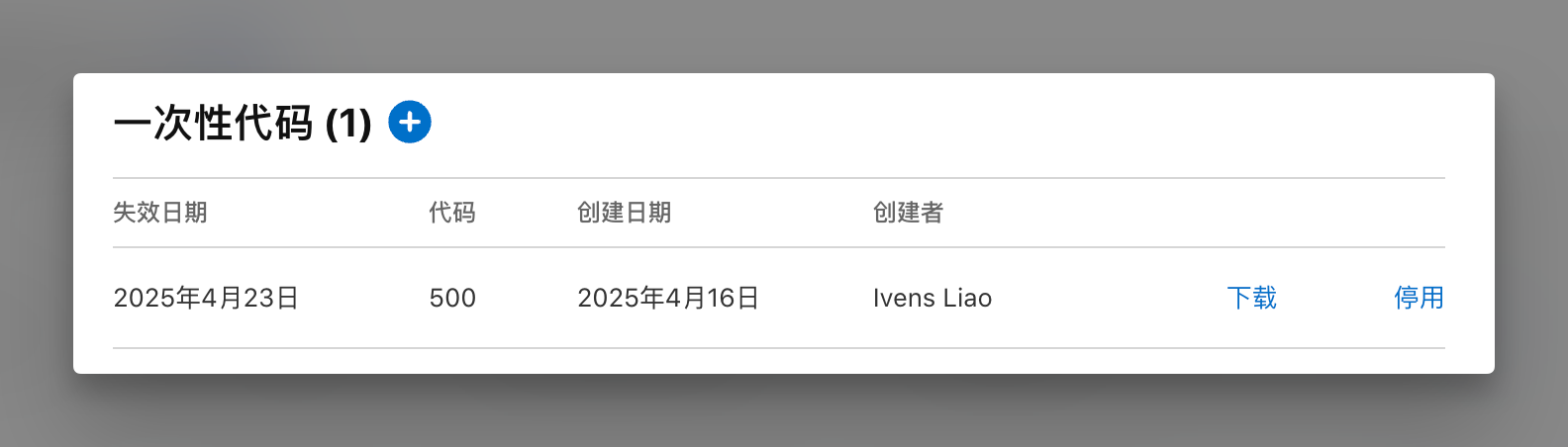Select the creation date 2025年4月16日
Screen dimensions: 1568x447
pyautogui.click(x=668, y=298)
